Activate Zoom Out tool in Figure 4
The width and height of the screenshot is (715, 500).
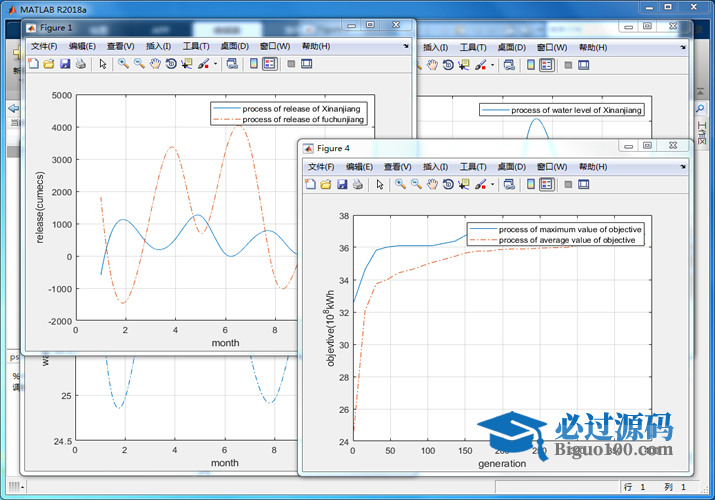pos(416,184)
